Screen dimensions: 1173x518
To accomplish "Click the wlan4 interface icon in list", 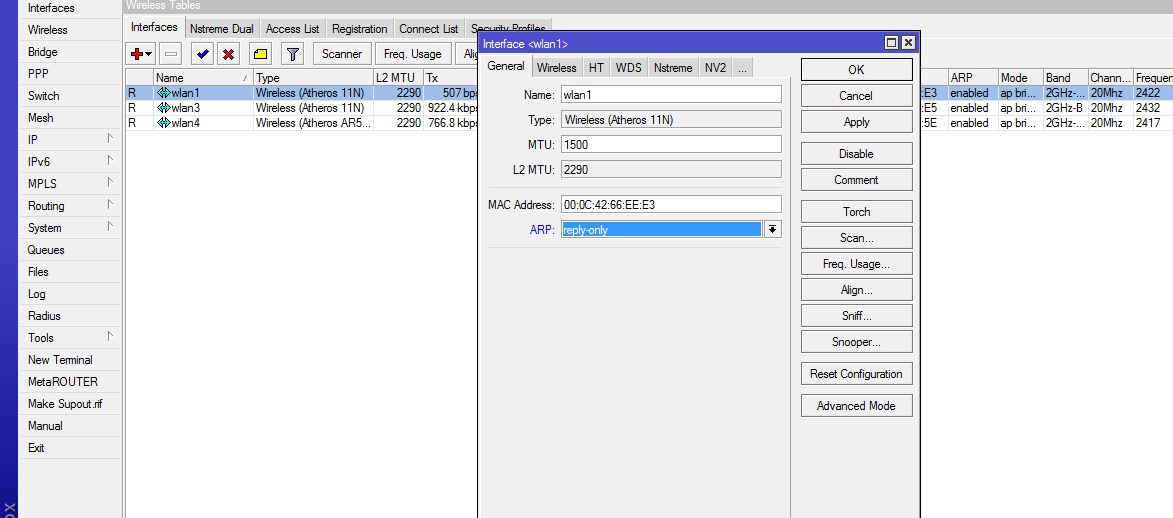I will 164,123.
